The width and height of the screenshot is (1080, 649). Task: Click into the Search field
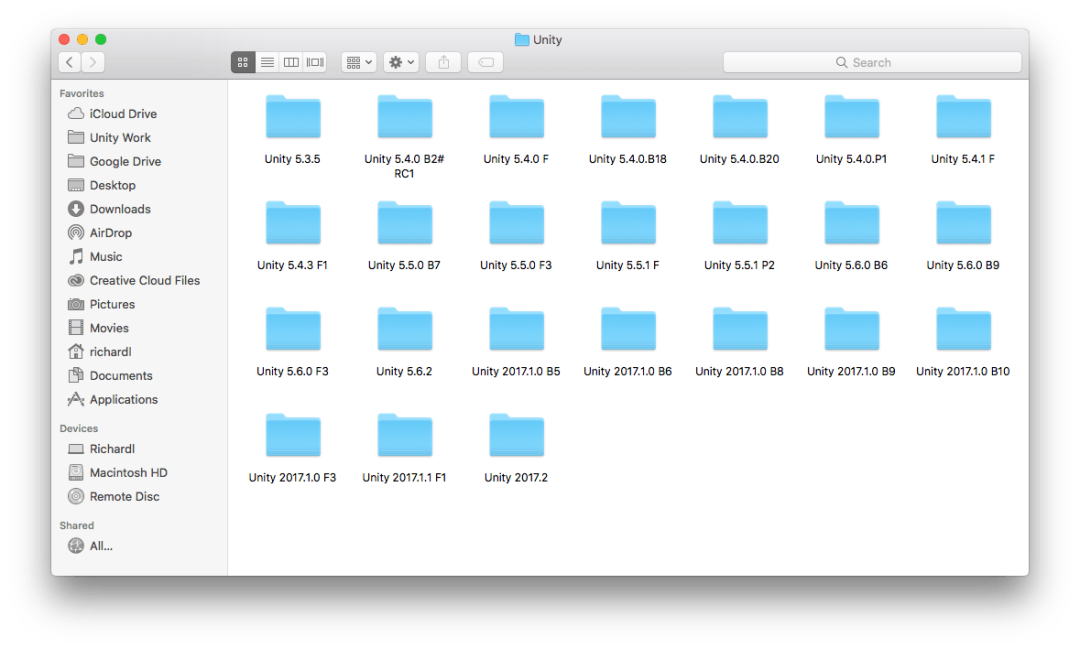[872, 62]
